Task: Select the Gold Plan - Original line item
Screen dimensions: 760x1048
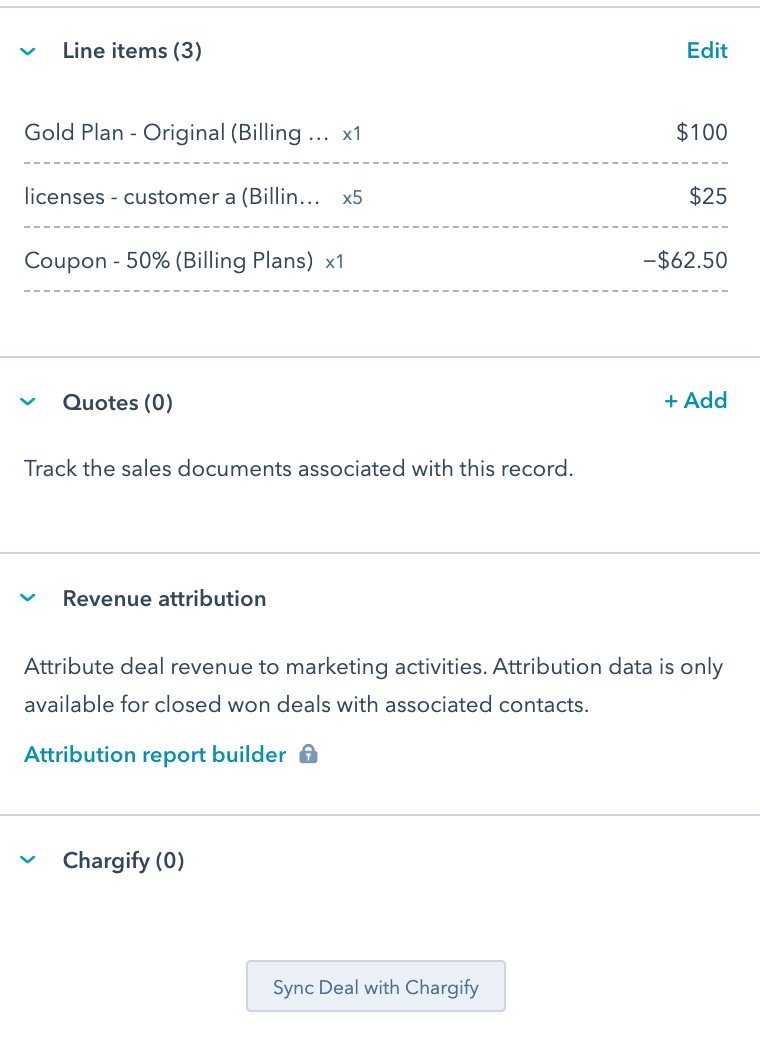Action: (176, 133)
